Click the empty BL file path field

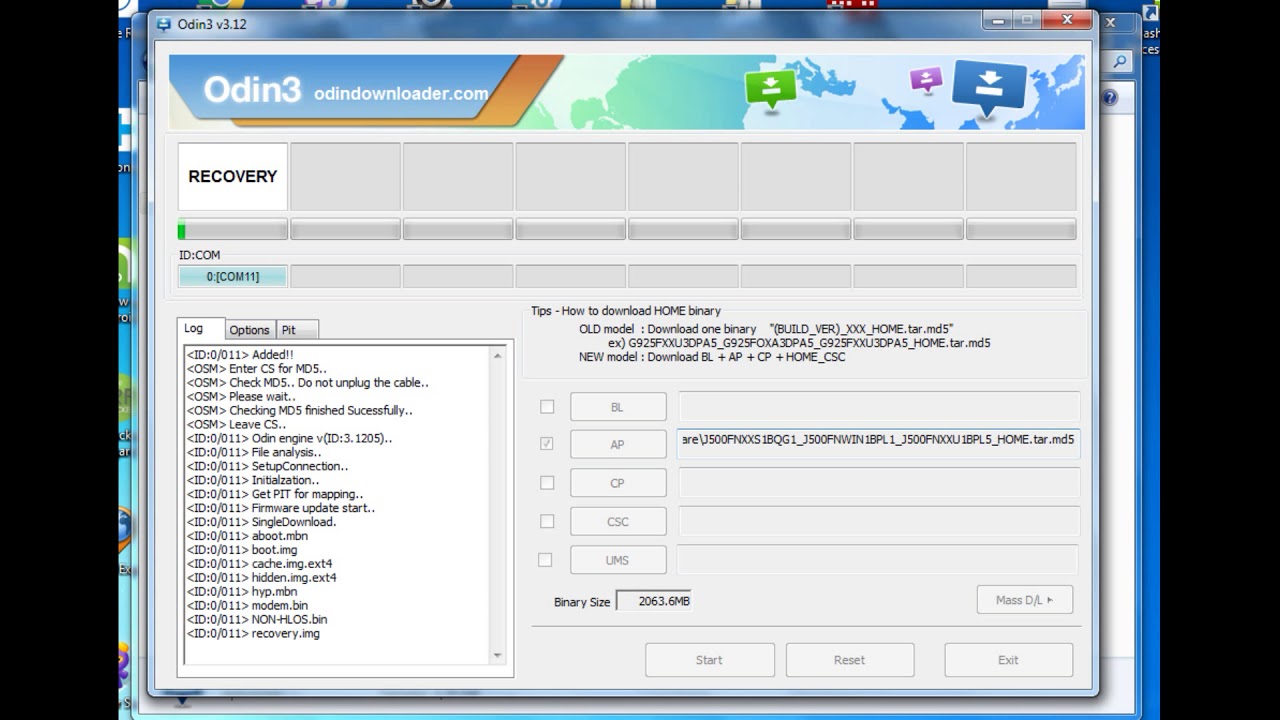point(880,407)
